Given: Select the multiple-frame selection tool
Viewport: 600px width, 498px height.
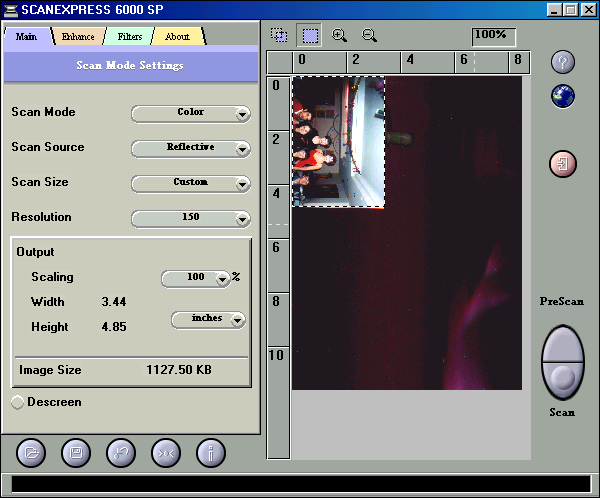Looking at the screenshot, I should click(279, 35).
